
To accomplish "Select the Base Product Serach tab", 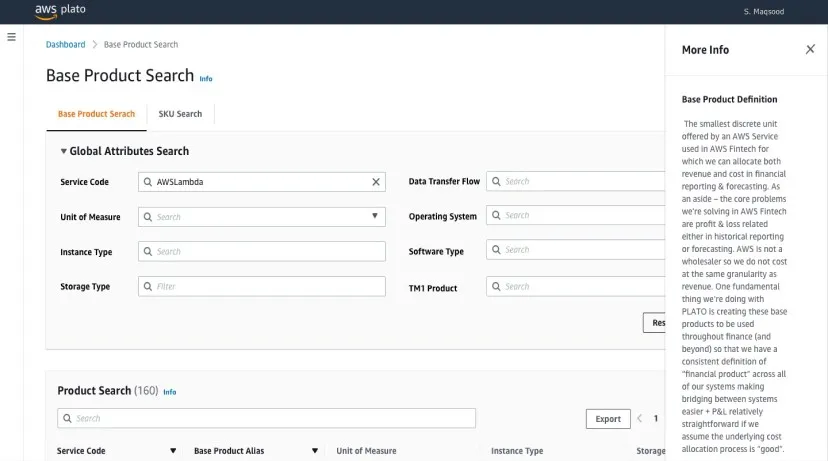I will point(96,114).
